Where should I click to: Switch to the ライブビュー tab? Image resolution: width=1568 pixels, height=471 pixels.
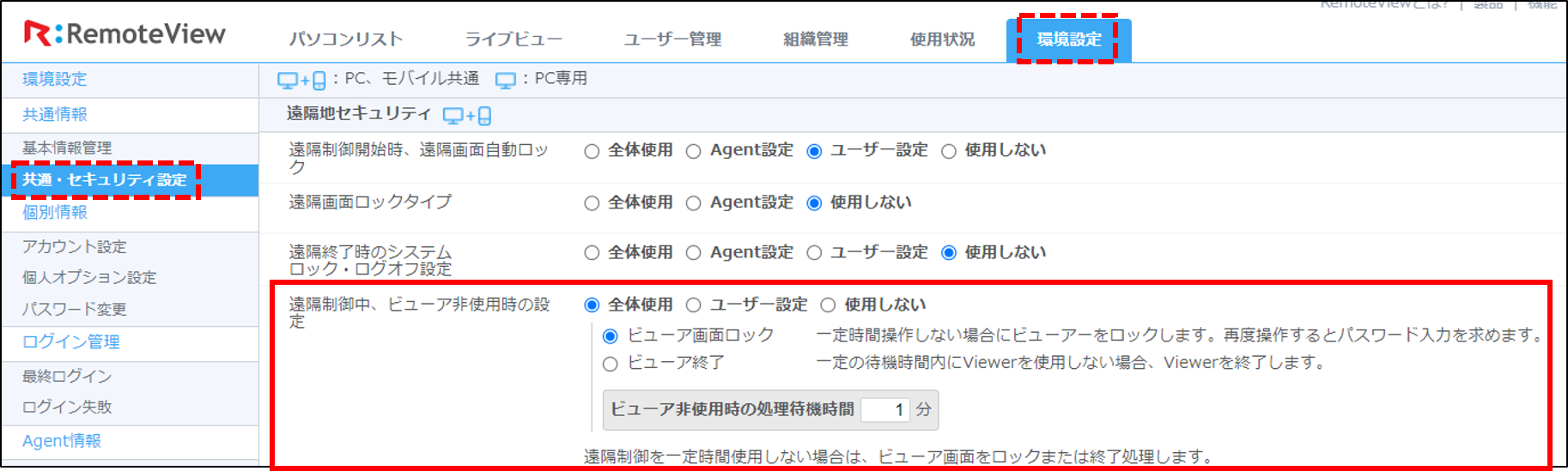514,39
